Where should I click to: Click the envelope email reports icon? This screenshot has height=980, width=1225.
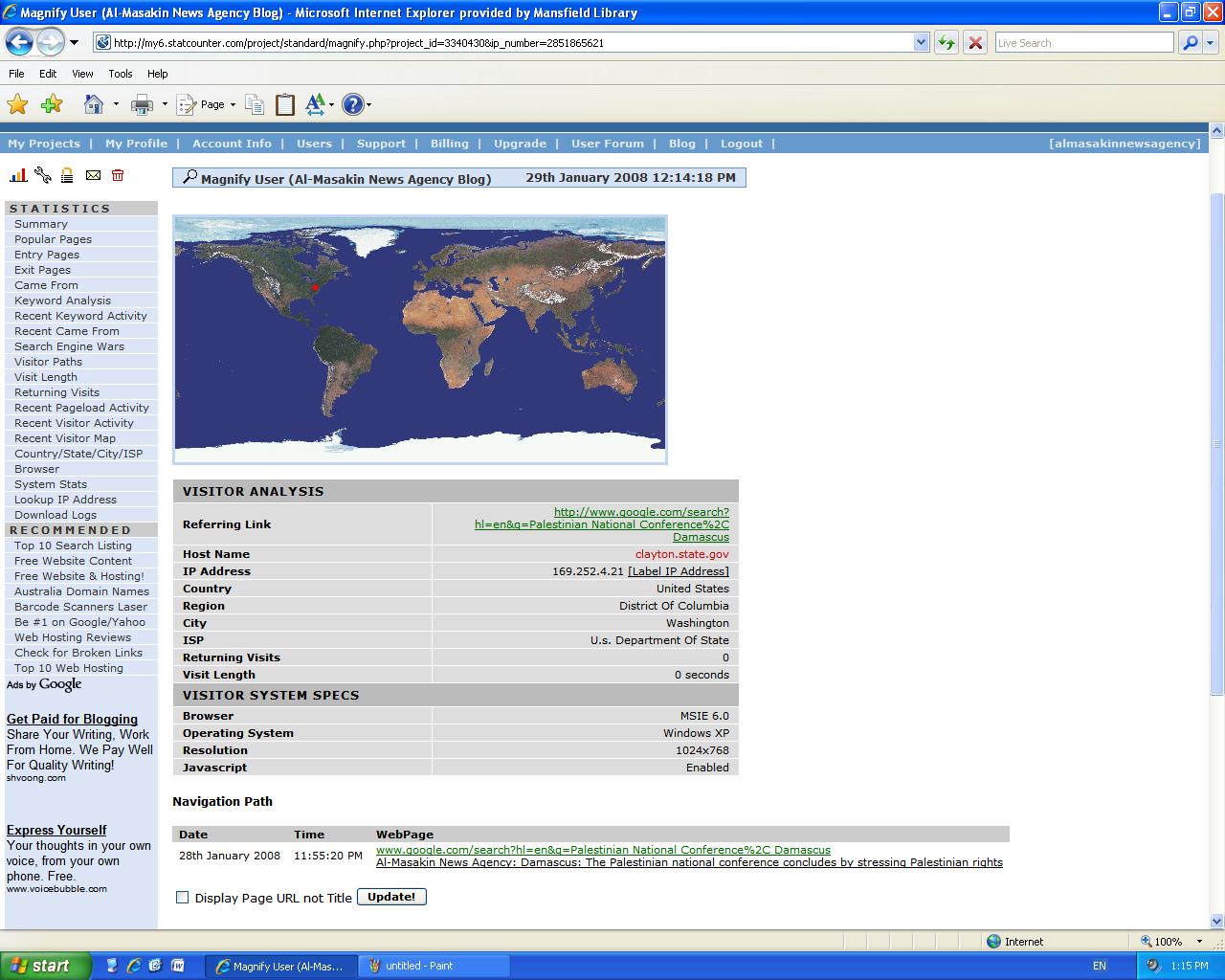click(x=93, y=175)
